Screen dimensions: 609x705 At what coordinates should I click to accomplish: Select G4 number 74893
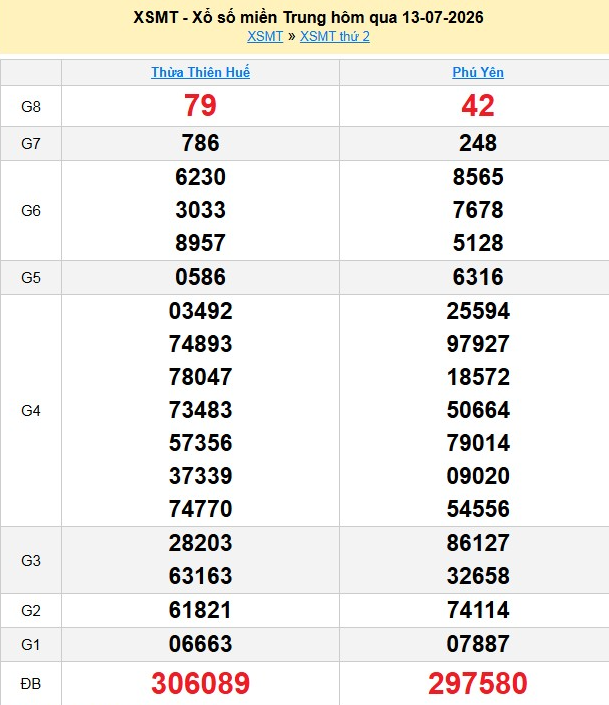(200, 344)
